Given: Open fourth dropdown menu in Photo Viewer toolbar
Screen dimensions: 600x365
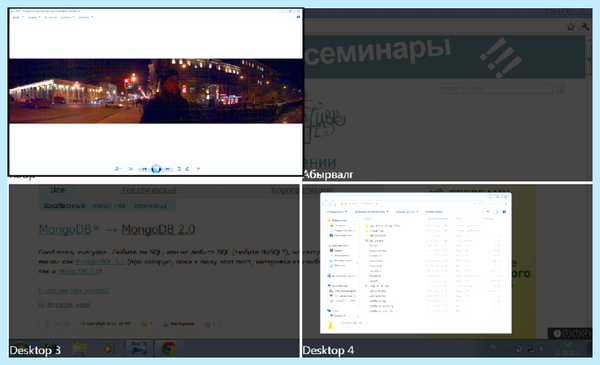Looking at the screenshot, I should 67,17.
